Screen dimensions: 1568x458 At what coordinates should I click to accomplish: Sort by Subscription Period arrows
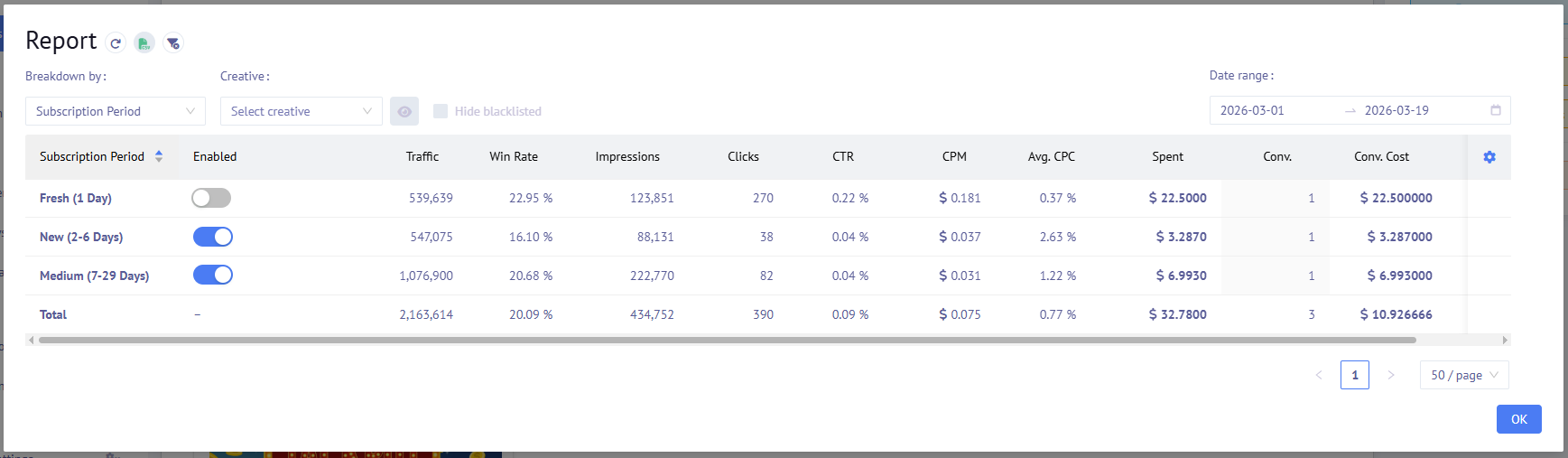tap(159, 156)
